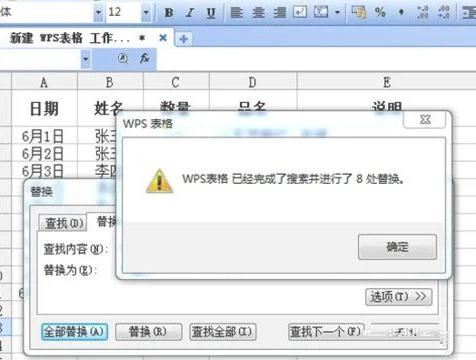Click the insert function fx icon
The image size is (476, 360).
coord(144,59)
